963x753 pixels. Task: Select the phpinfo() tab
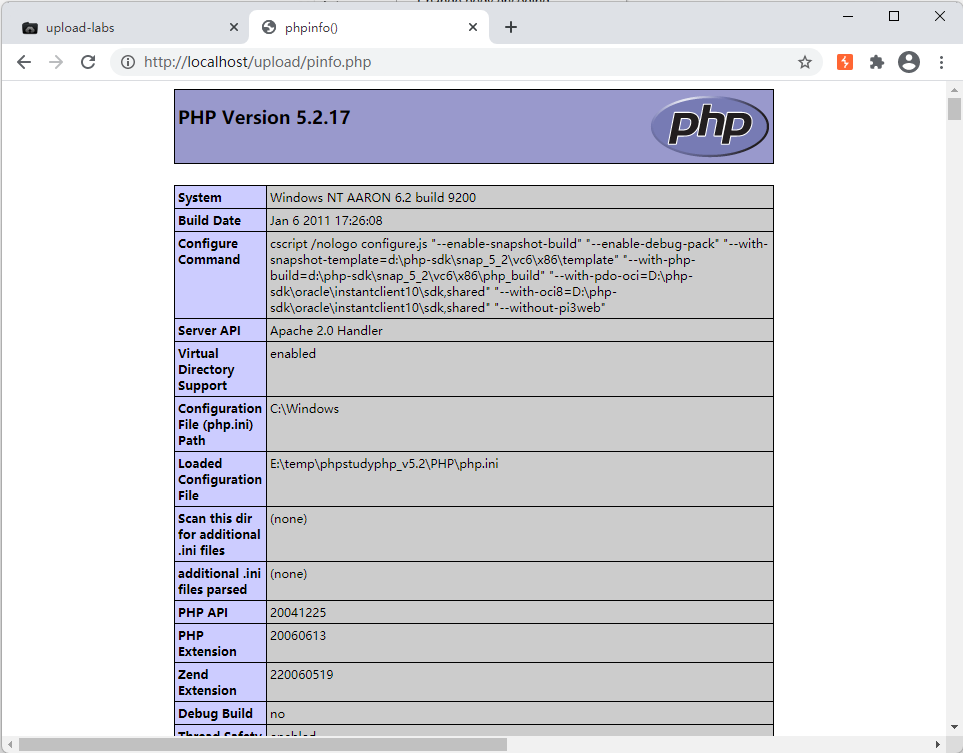[x=360, y=27]
